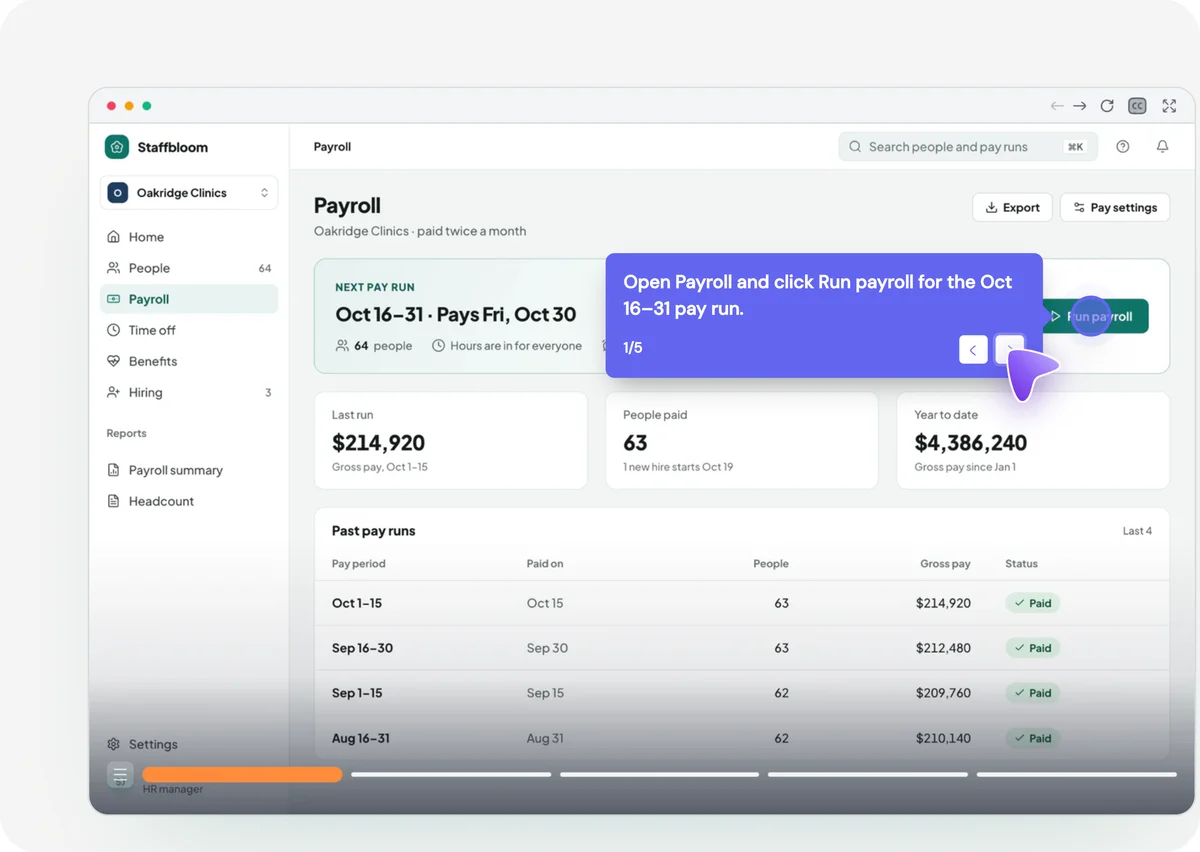Open the tour steps list icon
The height and width of the screenshot is (852, 1200).
pyautogui.click(x=120, y=775)
